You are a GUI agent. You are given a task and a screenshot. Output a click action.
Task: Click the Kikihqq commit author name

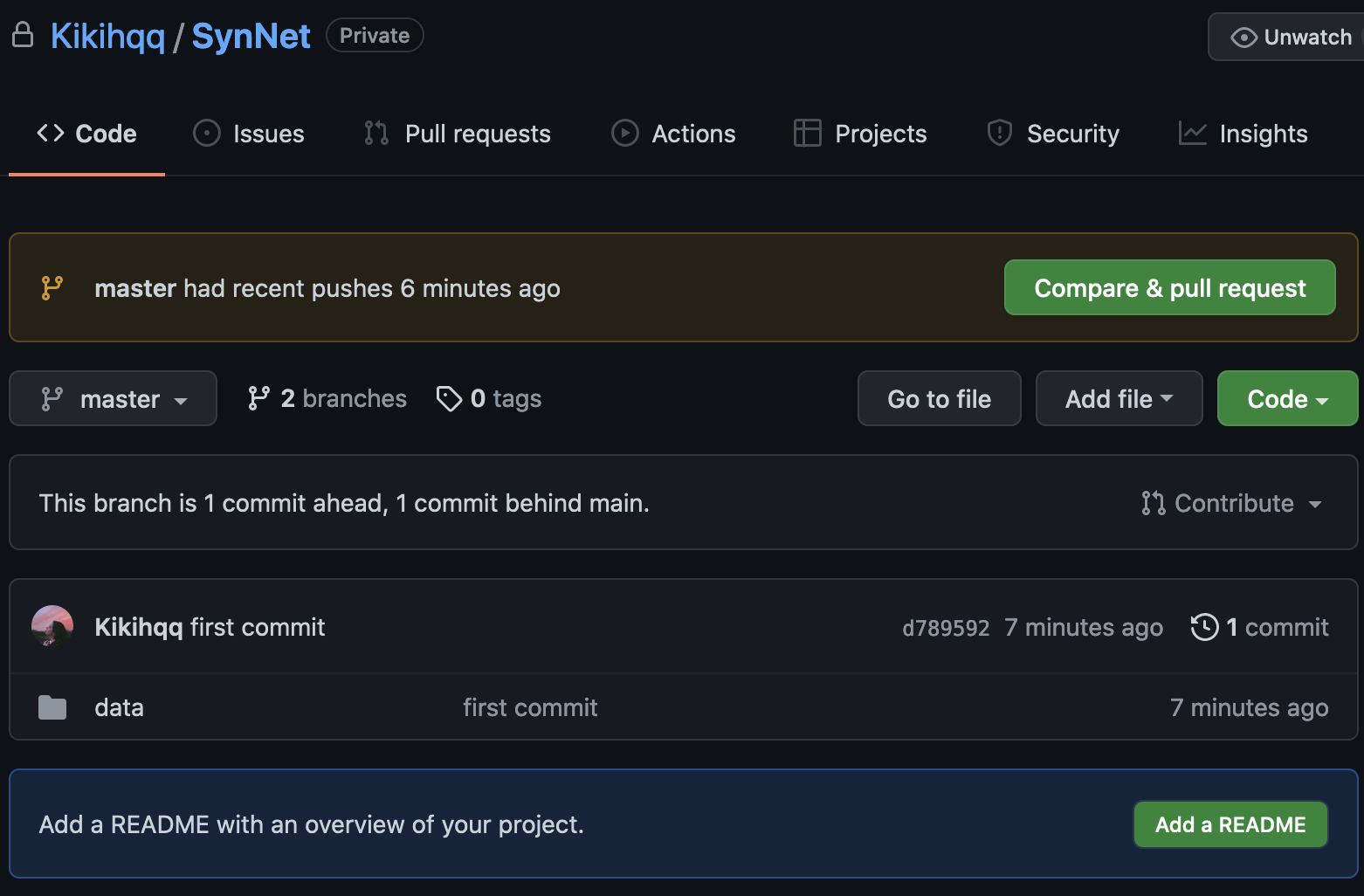[x=139, y=627]
